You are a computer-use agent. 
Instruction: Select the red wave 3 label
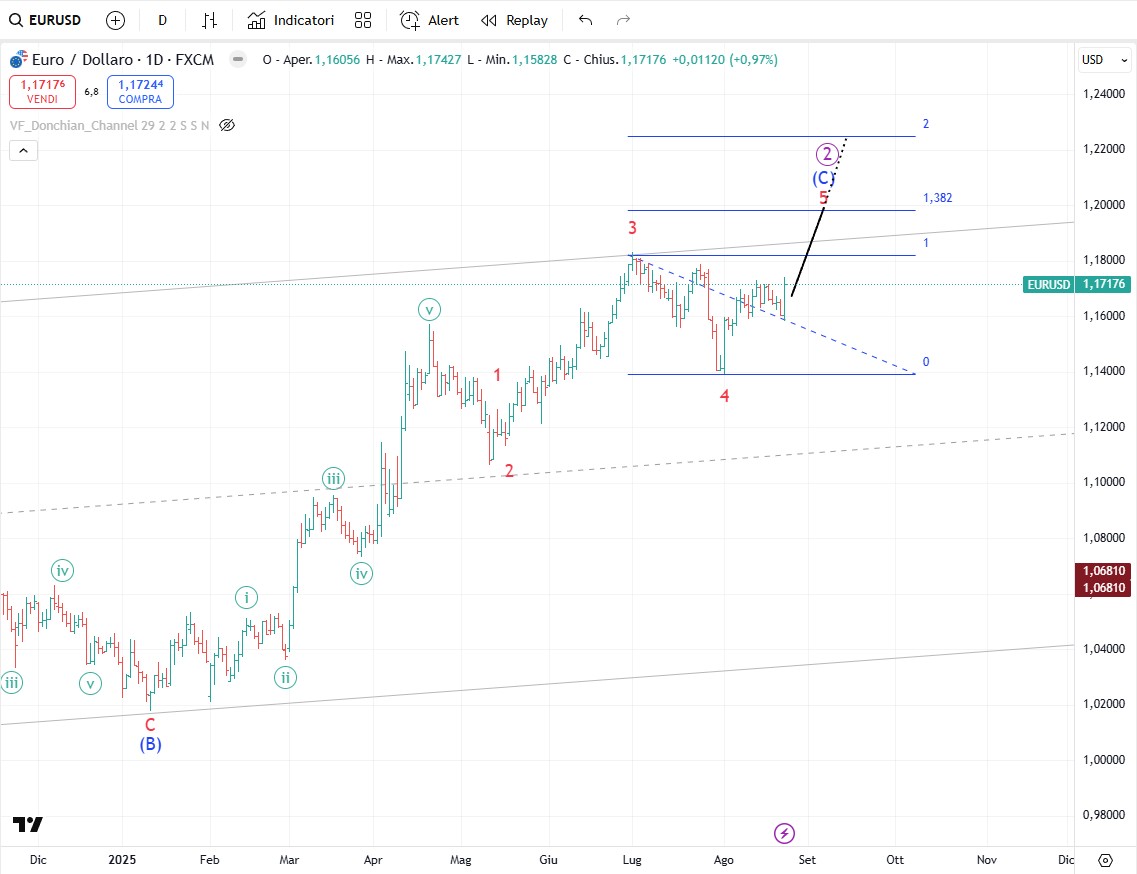pos(632,228)
